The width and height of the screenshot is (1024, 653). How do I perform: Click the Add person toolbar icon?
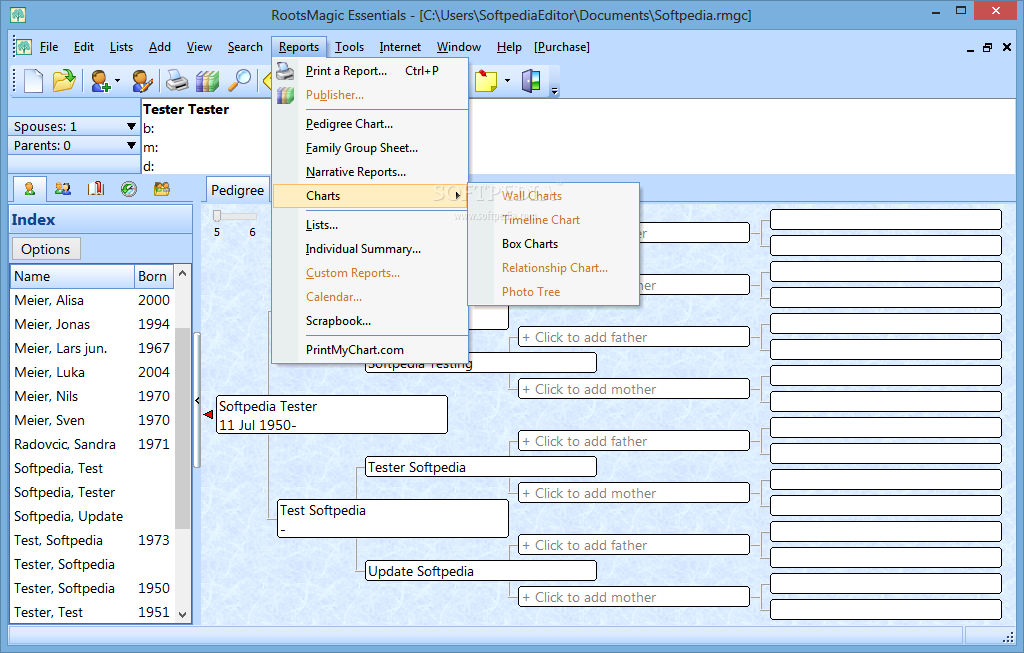(x=101, y=81)
